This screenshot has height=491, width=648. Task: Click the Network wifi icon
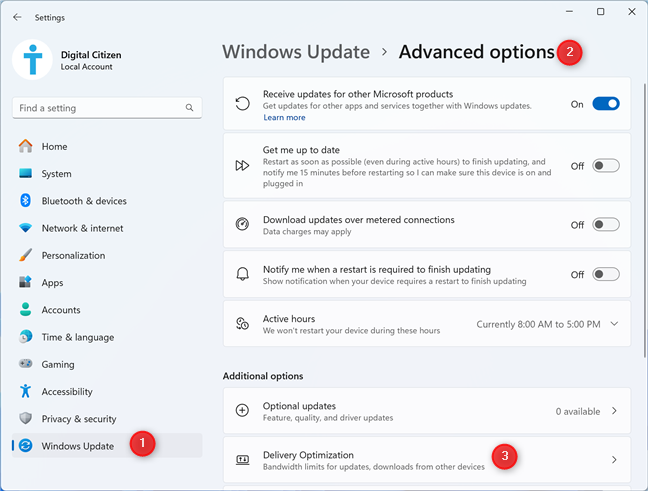[x=25, y=228]
